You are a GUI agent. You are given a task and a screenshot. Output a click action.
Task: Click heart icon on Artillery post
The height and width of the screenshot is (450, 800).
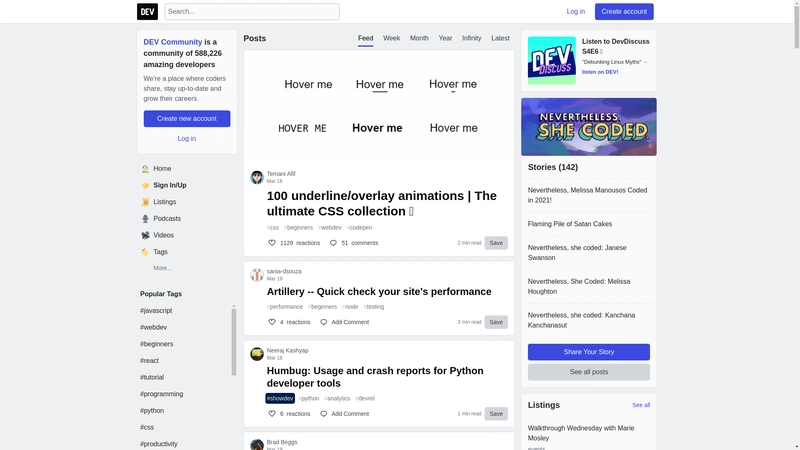coord(272,322)
